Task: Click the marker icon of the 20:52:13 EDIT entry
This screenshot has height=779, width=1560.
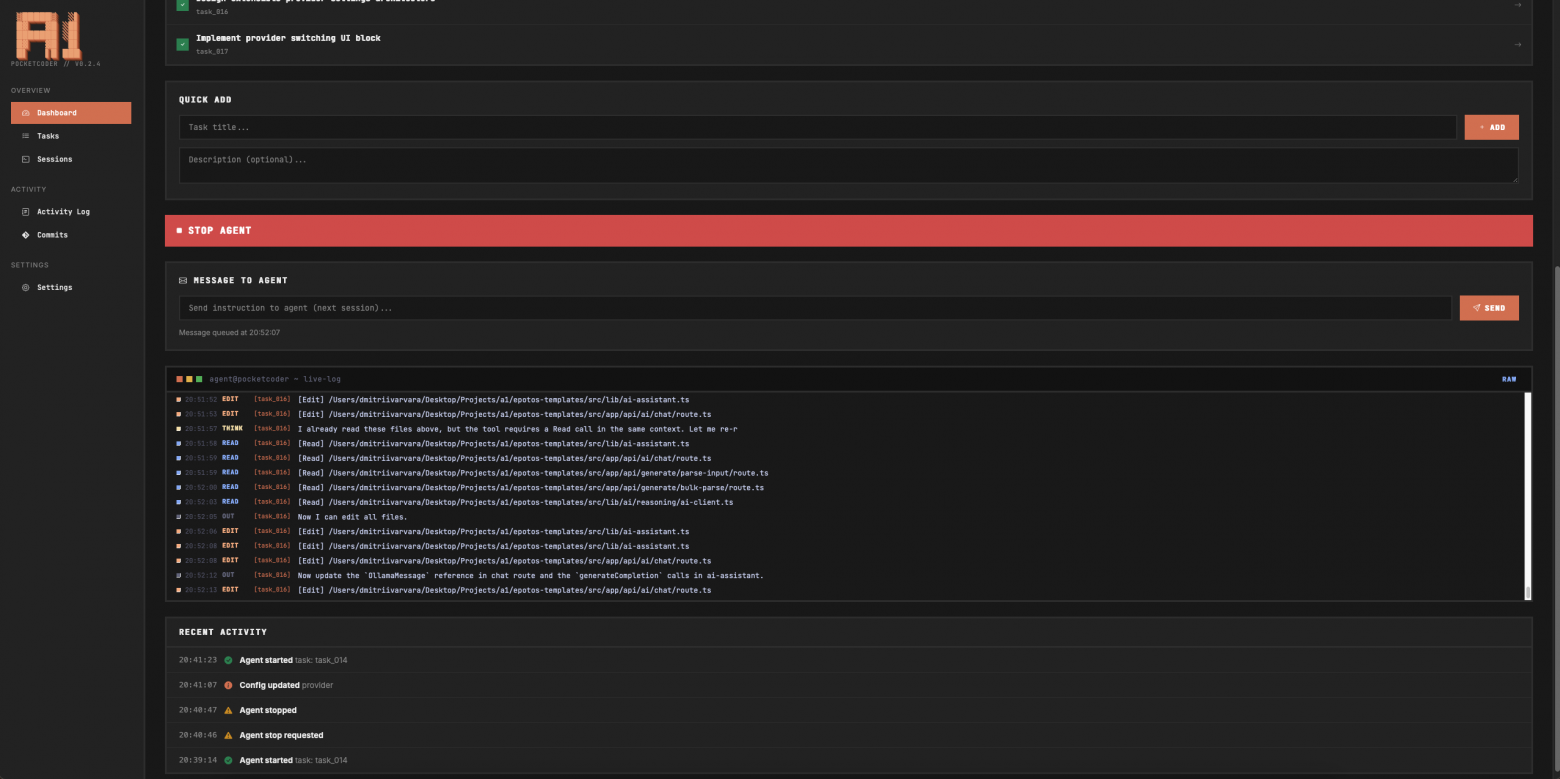Action: pos(179,590)
